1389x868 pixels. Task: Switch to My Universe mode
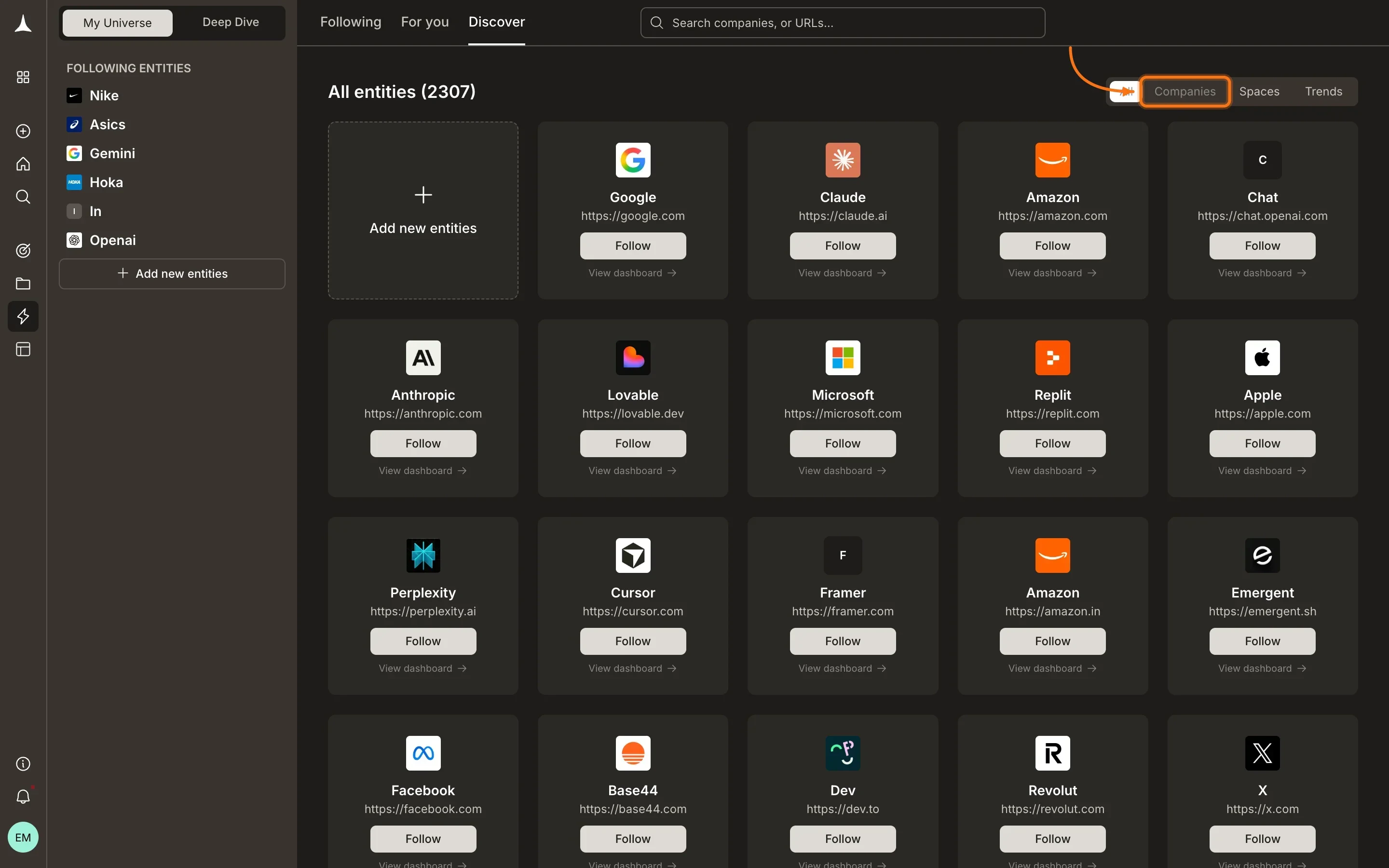[x=117, y=23]
